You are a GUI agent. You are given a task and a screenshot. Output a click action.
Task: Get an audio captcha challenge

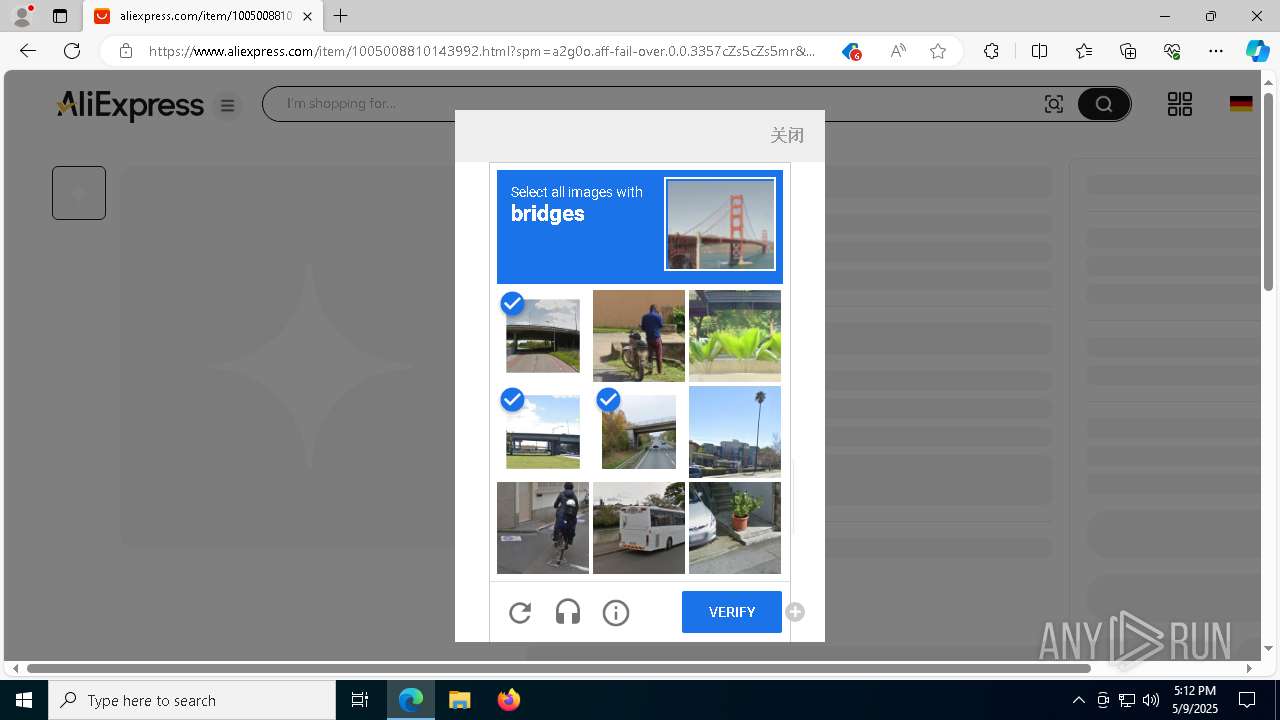(x=568, y=612)
